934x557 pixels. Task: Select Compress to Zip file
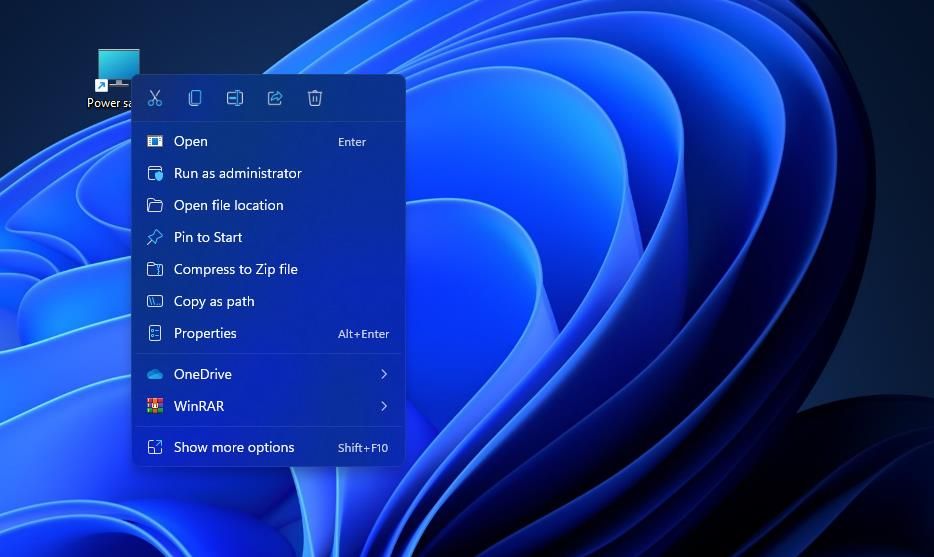coord(268,269)
